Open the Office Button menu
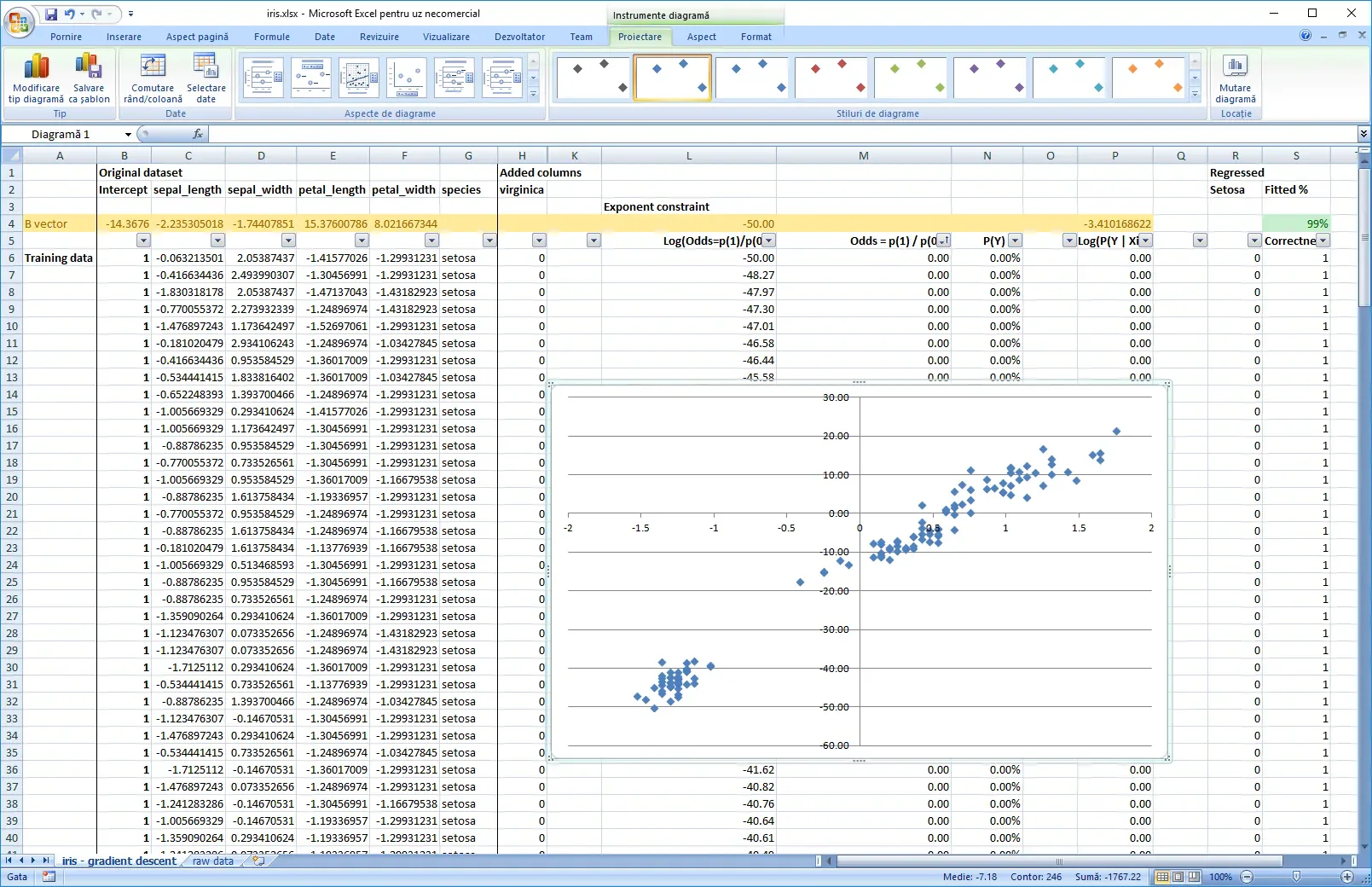 pyautogui.click(x=18, y=21)
